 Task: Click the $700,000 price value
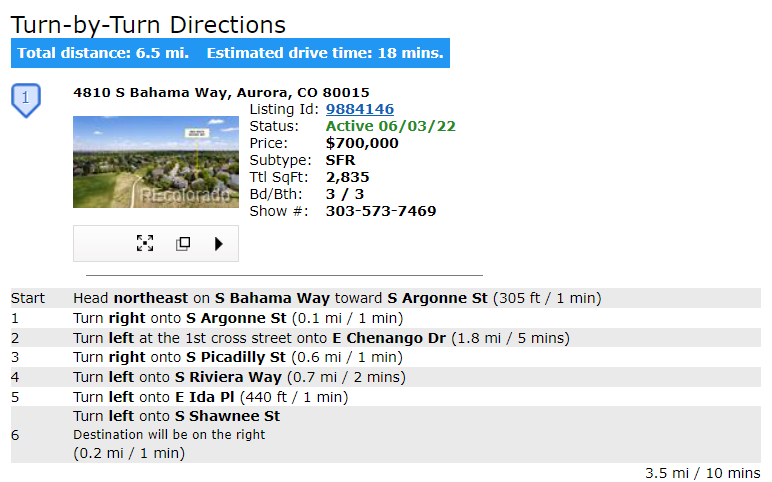point(362,143)
